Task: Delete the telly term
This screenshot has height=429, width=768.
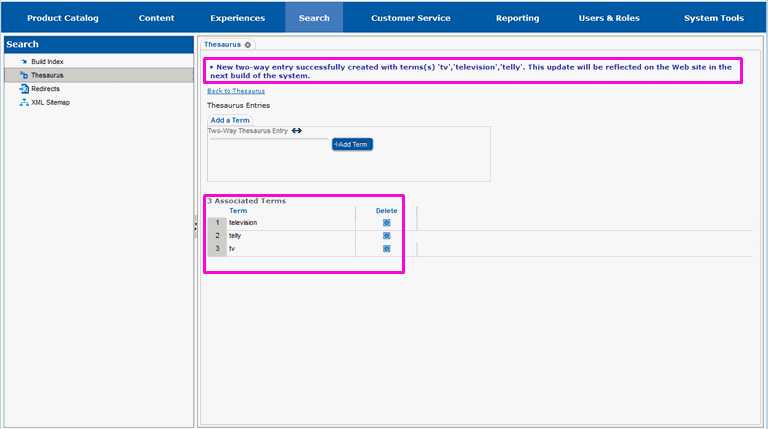Action: 386,236
